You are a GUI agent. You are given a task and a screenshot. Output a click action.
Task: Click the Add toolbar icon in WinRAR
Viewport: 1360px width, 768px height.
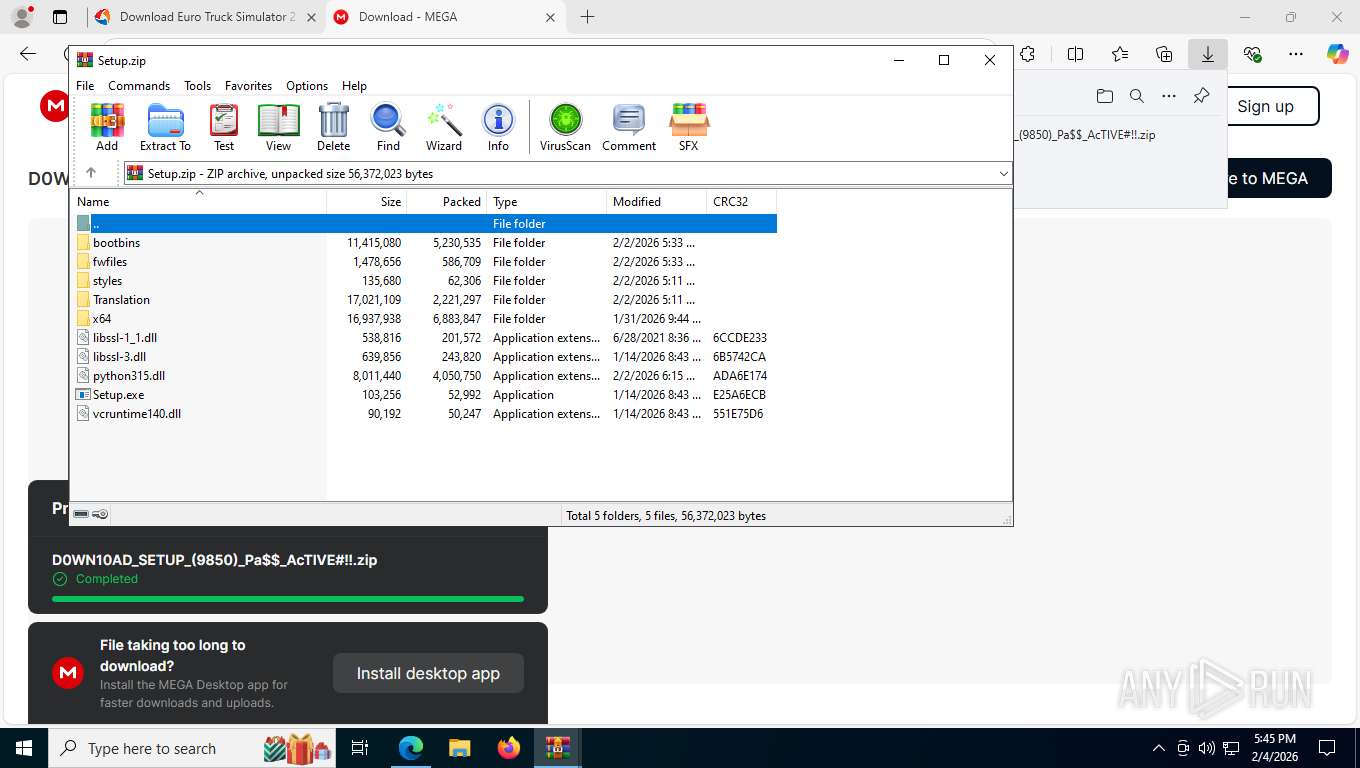(x=107, y=127)
